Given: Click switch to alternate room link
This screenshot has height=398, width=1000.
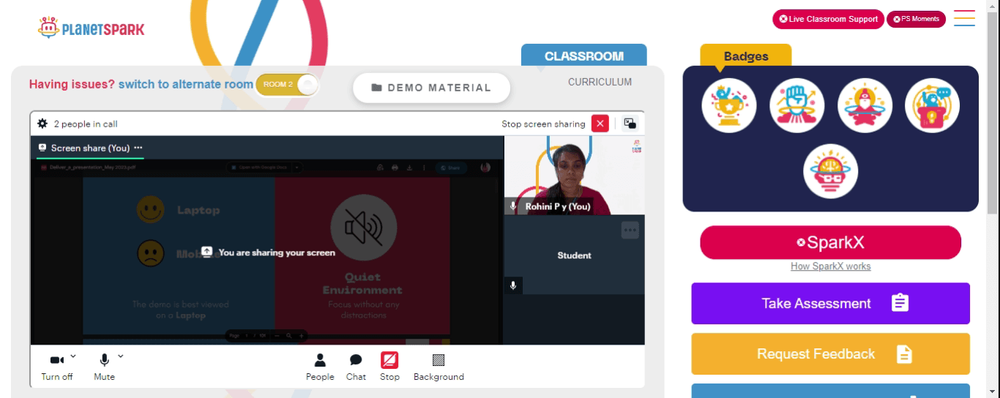Looking at the screenshot, I should [x=186, y=84].
